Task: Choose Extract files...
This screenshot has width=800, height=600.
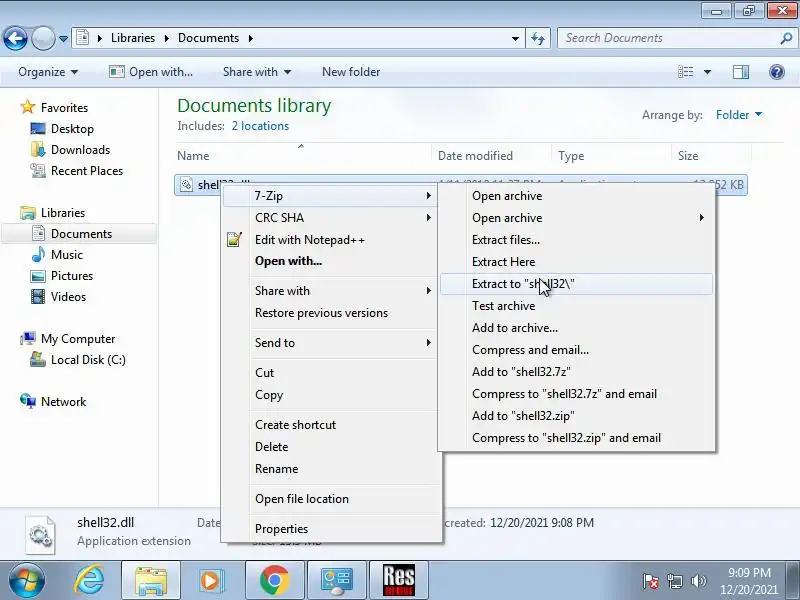Action: (x=577, y=240)
